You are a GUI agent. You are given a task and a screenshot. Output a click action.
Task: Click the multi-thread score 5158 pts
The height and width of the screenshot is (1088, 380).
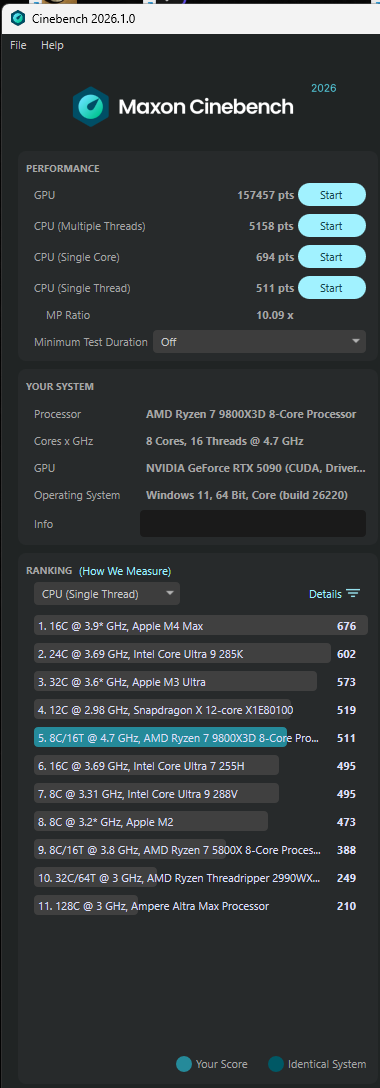point(271,226)
